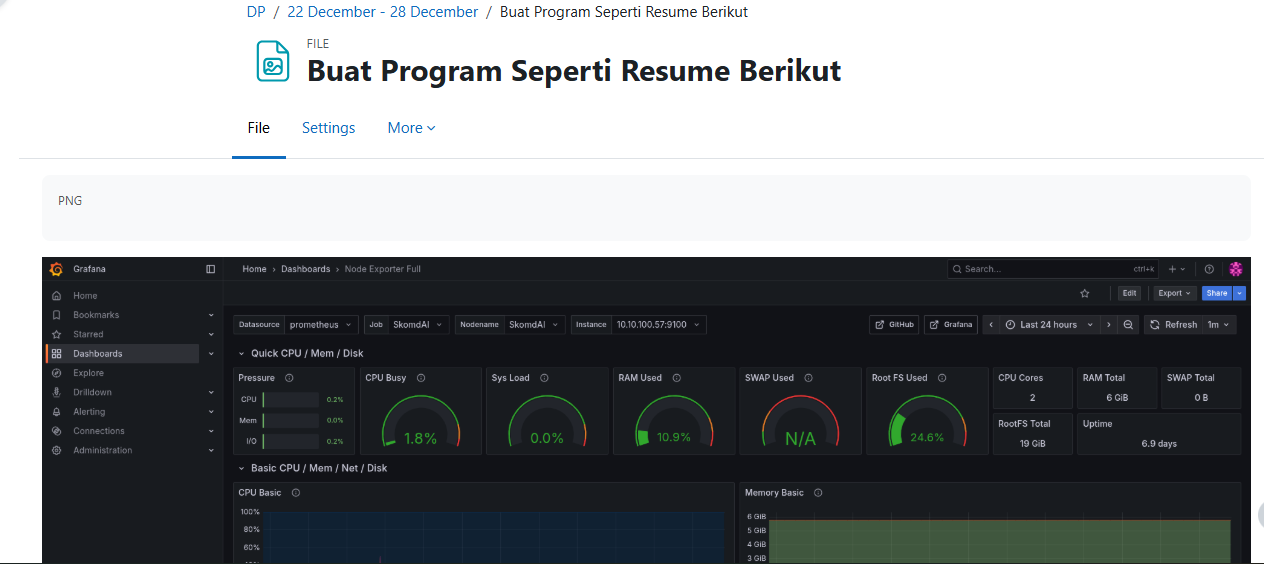Expand the Starred sidebar chevron
Viewport: 1264px width, 564px height.
pyautogui.click(x=211, y=334)
